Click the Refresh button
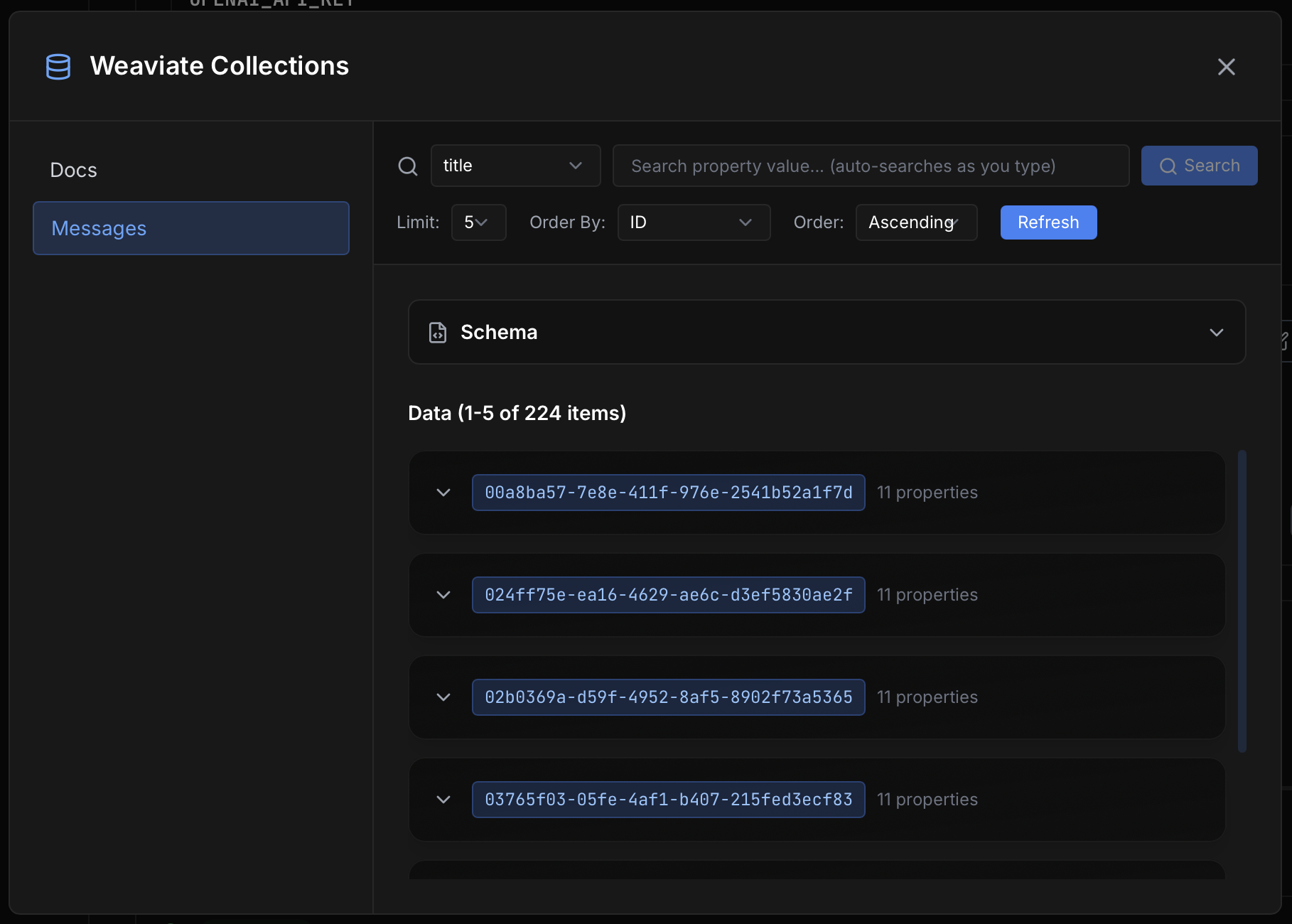The image size is (1292, 924). (x=1048, y=223)
